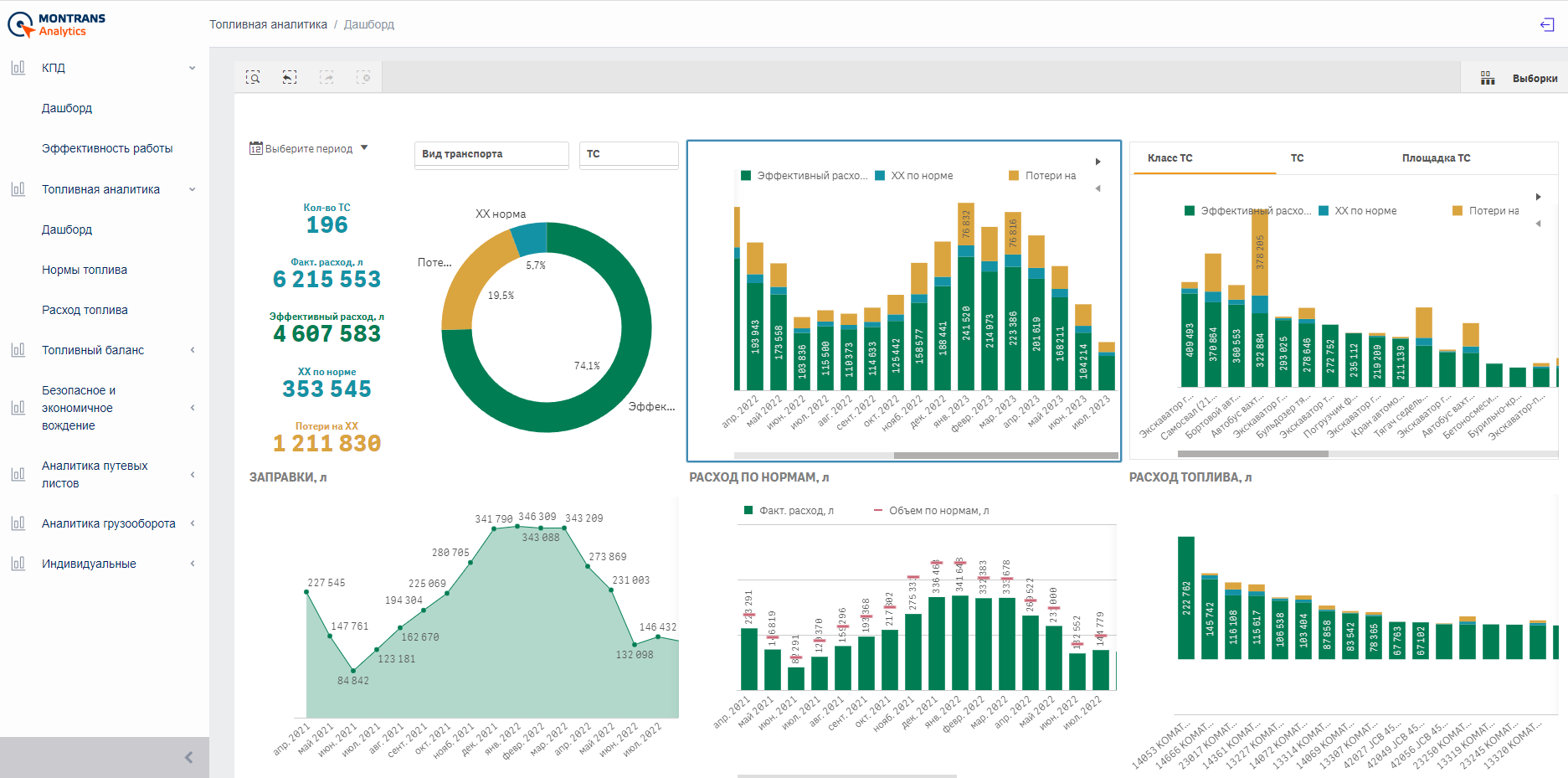Open Эффективность работы page
Viewport: 1568px width, 778px height.
[x=107, y=148]
